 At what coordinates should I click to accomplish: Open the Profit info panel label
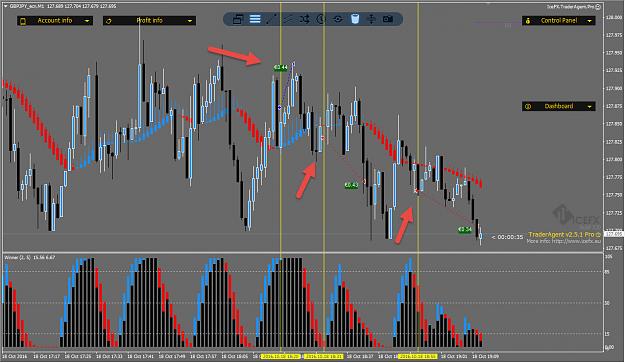(149, 20)
